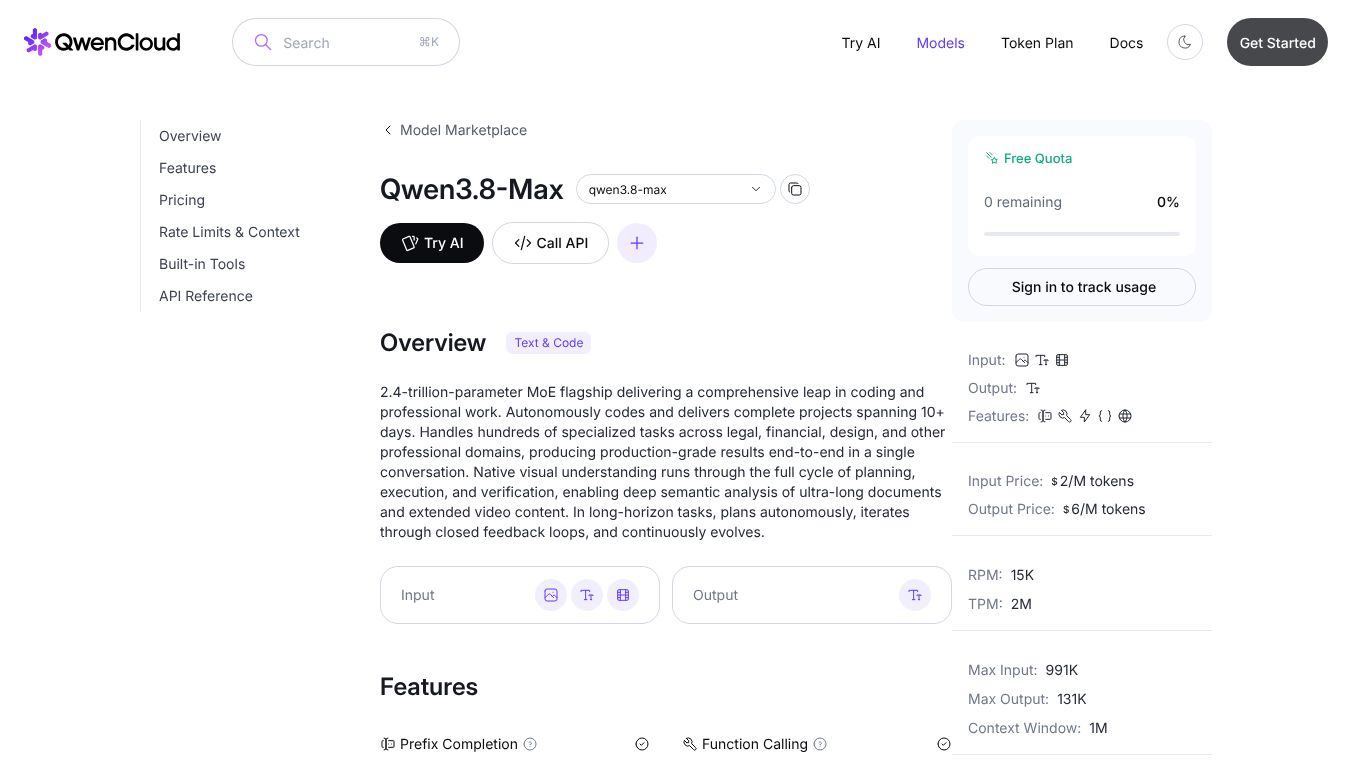1352x760 pixels.
Task: Click checkmark for Prefix Completion
Action: pos(642,744)
